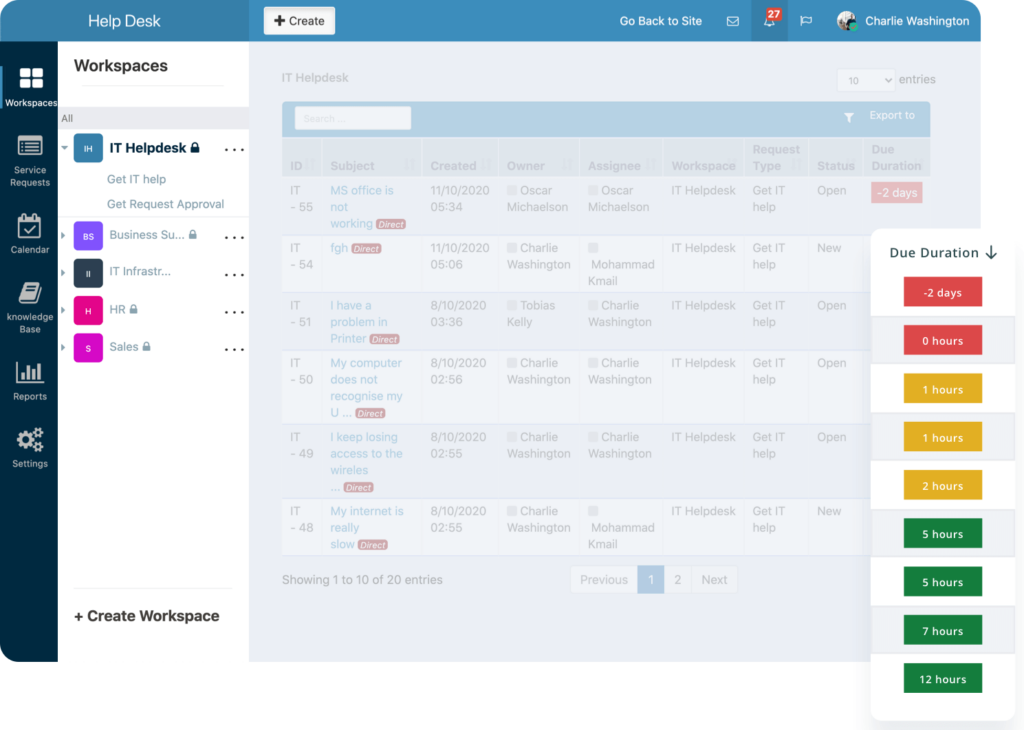
Task: Open ticket fgh
Action: [x=339, y=248]
